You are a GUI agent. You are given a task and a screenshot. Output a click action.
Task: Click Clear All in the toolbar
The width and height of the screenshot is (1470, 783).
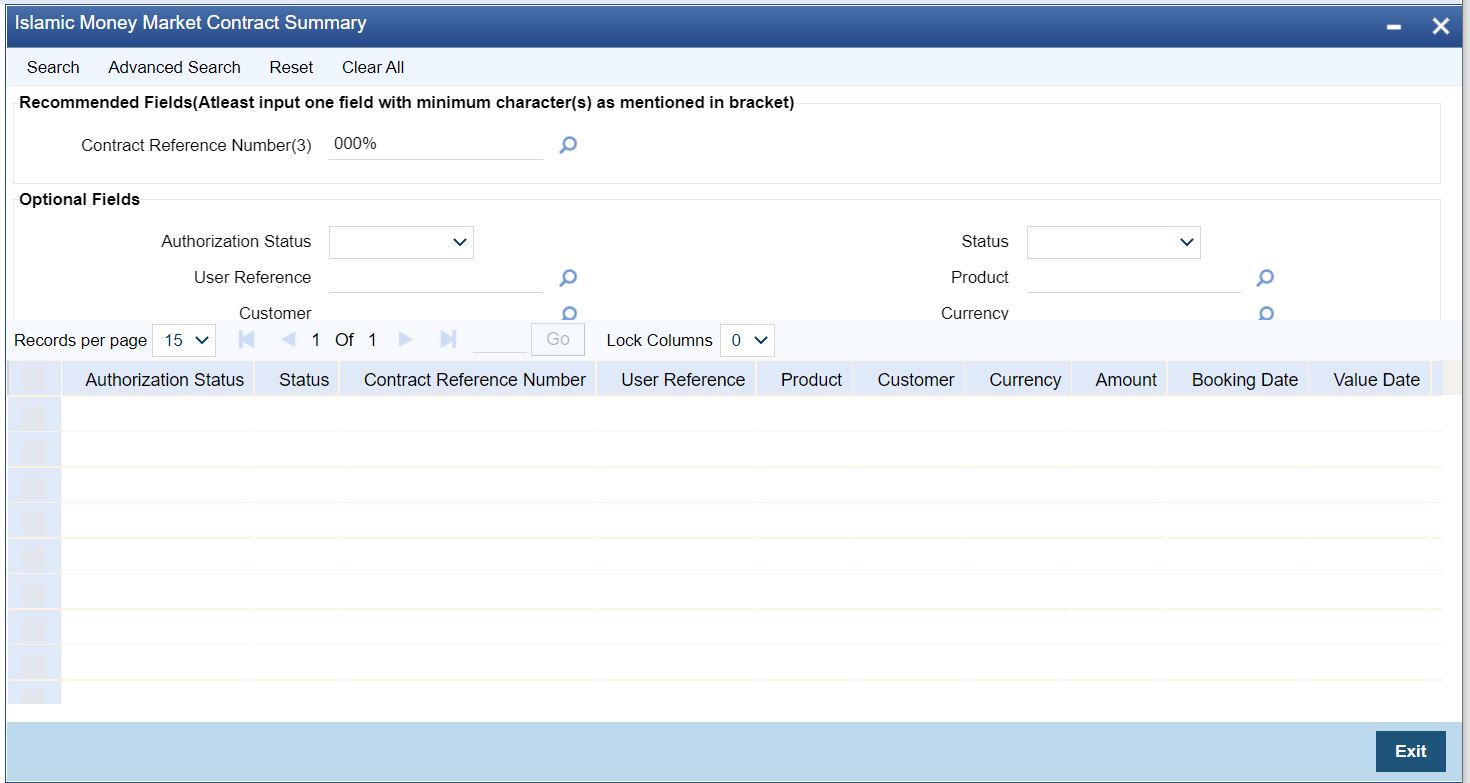tap(373, 67)
